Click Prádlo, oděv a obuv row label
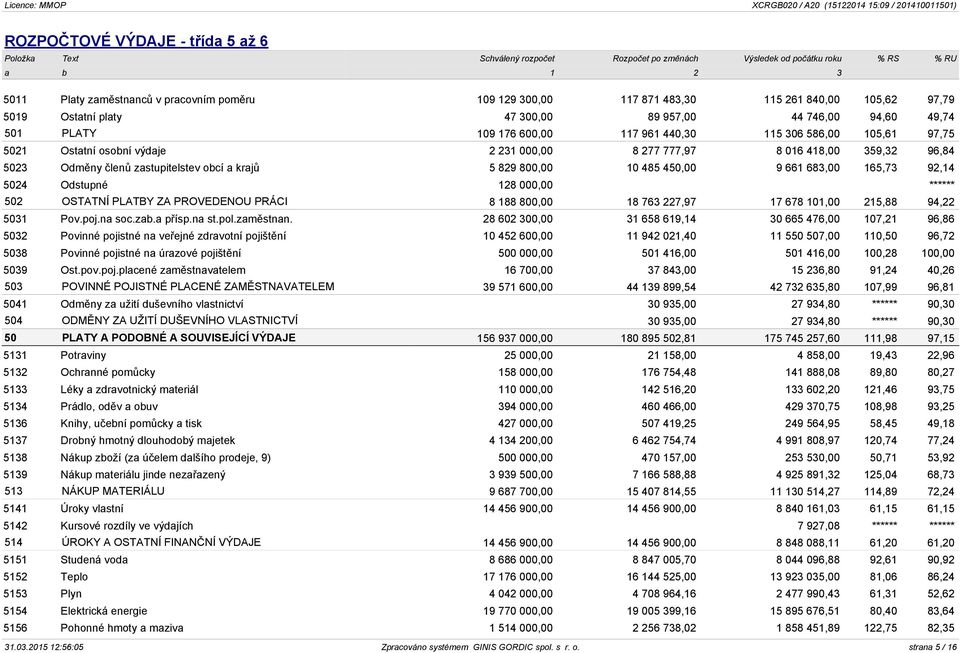The height and width of the screenshot is (653, 960). (109, 406)
